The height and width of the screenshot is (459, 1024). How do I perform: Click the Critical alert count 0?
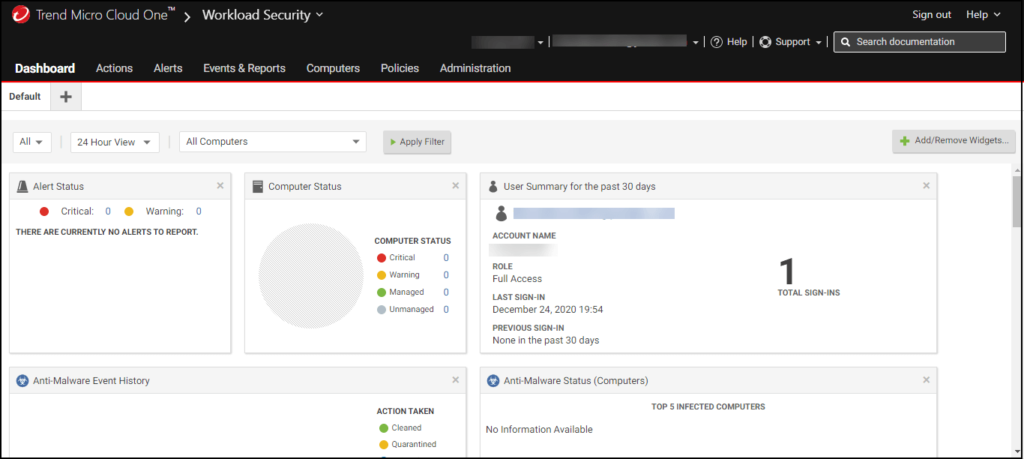point(108,212)
